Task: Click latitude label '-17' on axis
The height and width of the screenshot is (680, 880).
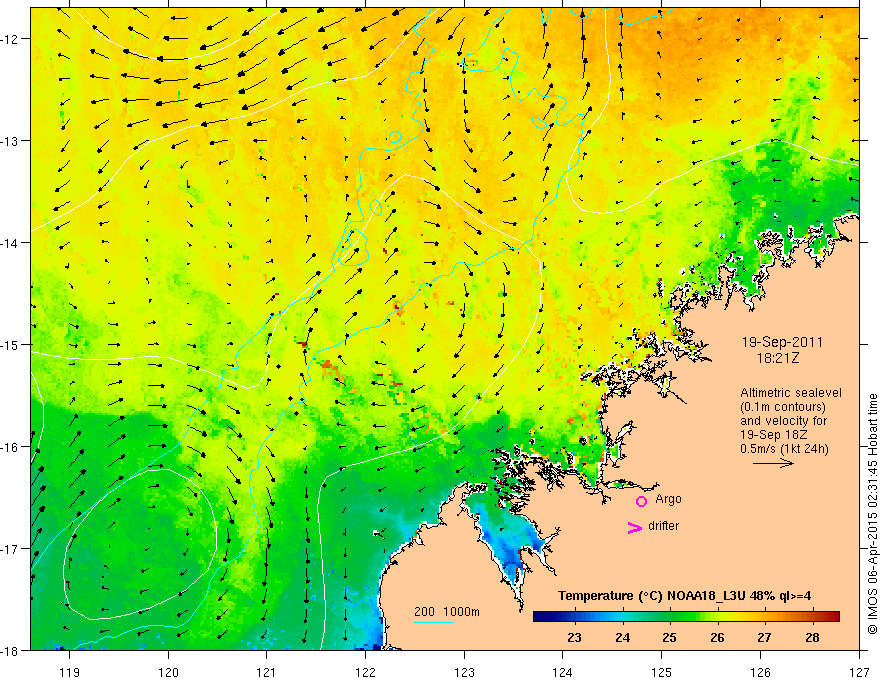Action: click(11, 549)
